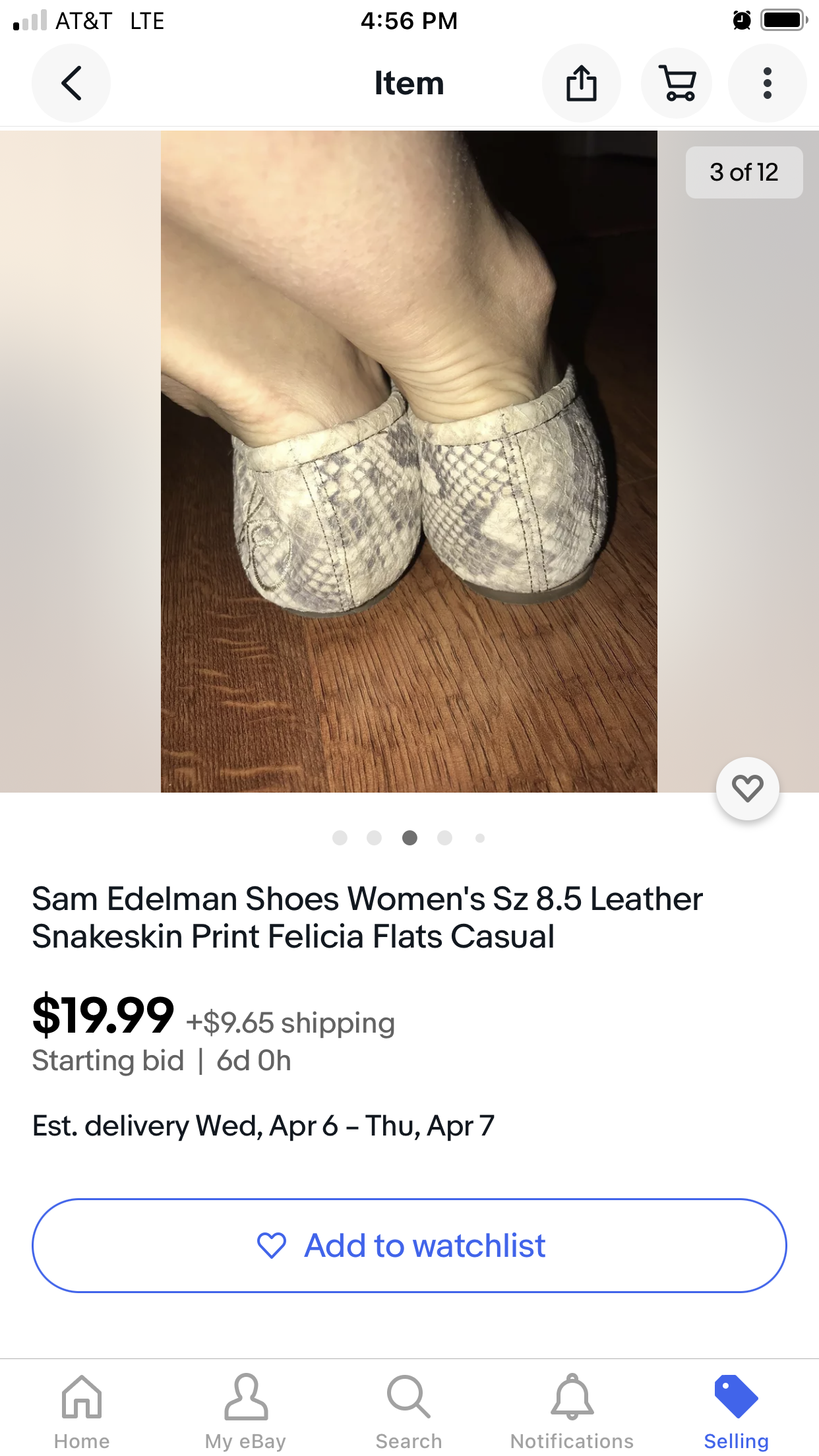Image resolution: width=819 pixels, height=1456 pixels.
Task: Tap the estimated delivery date line
Action: [263, 1126]
